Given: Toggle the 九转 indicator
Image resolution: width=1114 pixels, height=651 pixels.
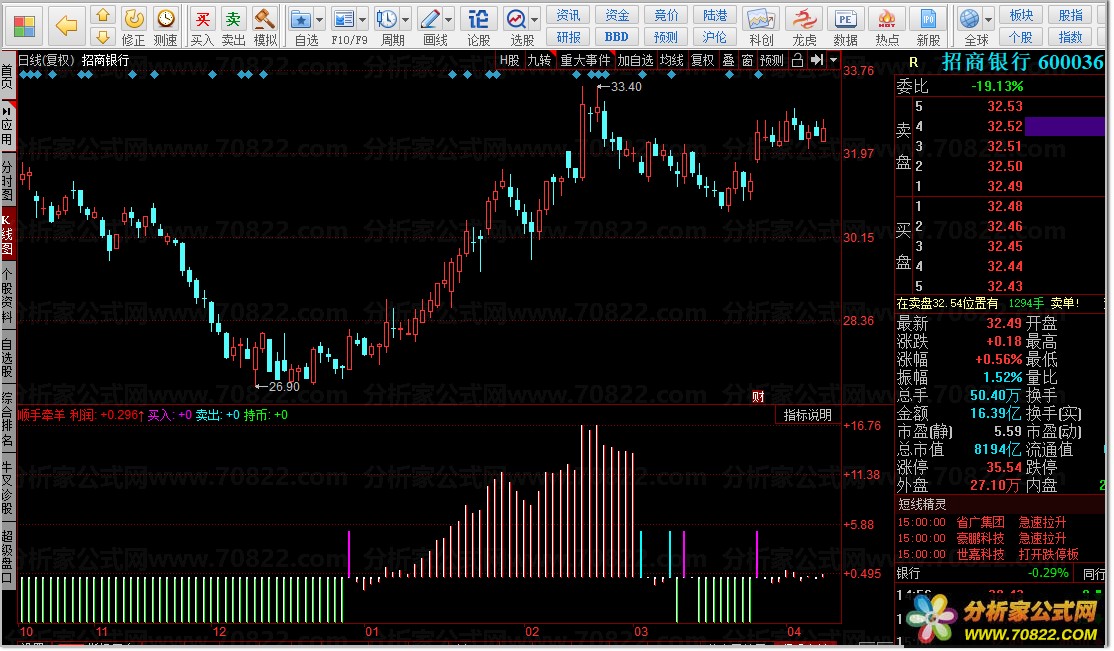Looking at the screenshot, I should [x=539, y=60].
